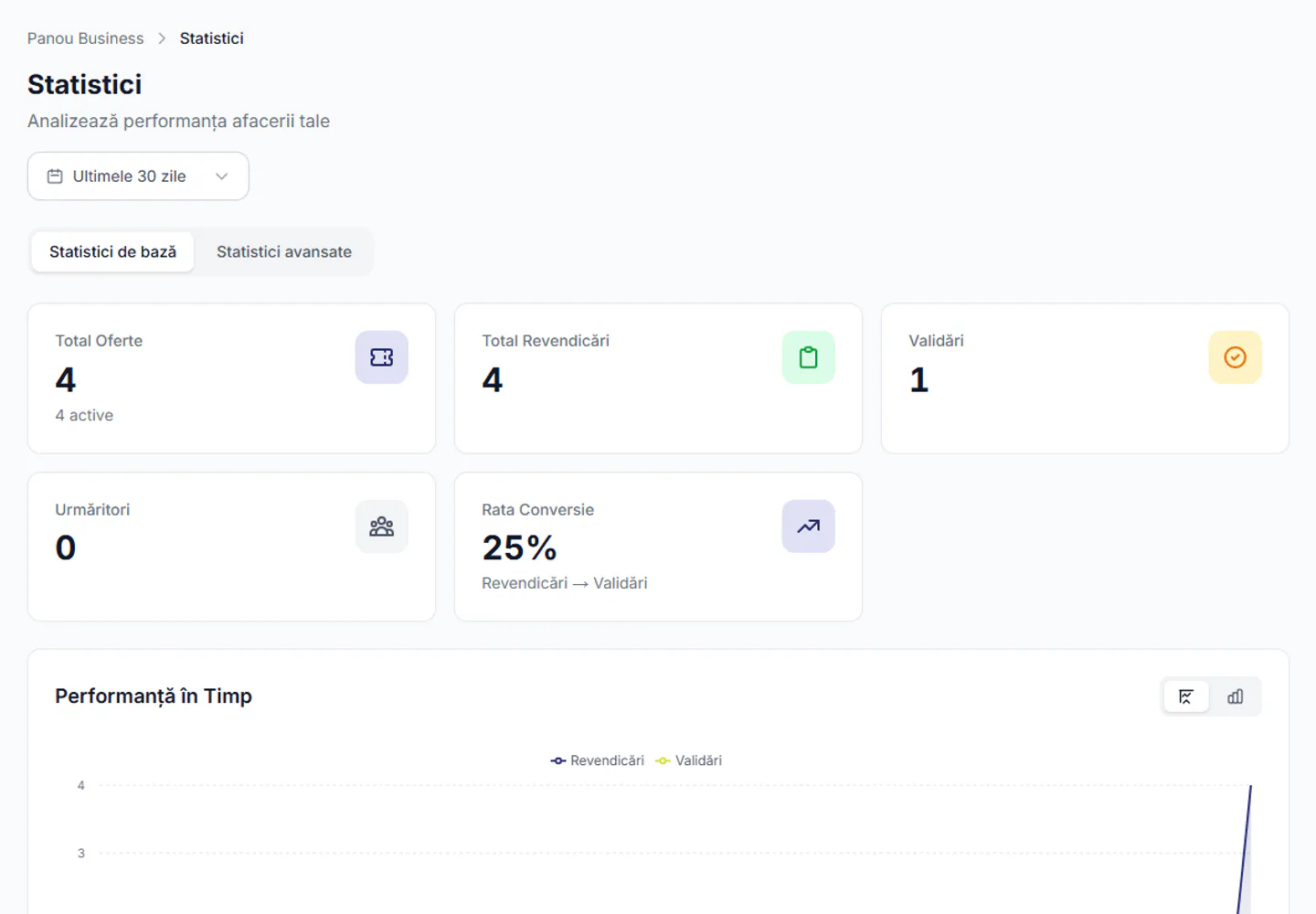Switch chart to bar view icon

click(x=1235, y=696)
